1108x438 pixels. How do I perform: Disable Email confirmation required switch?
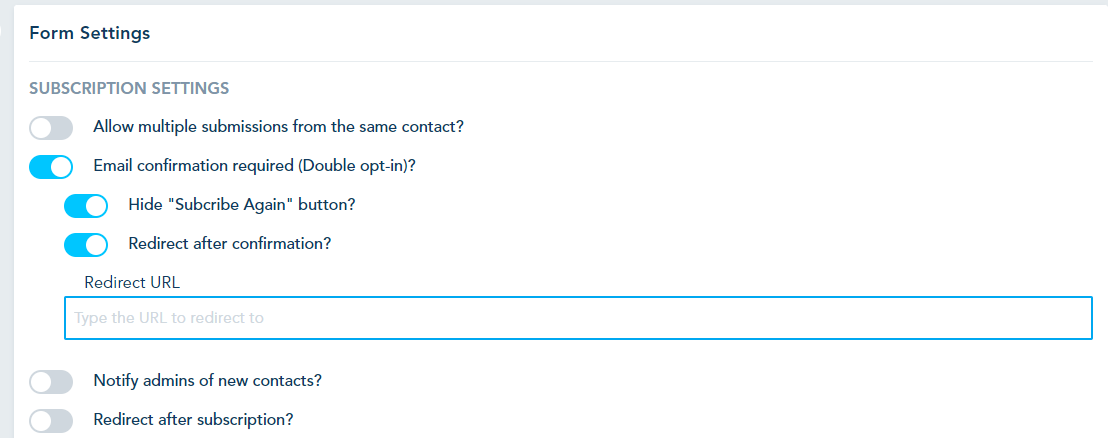(51, 166)
